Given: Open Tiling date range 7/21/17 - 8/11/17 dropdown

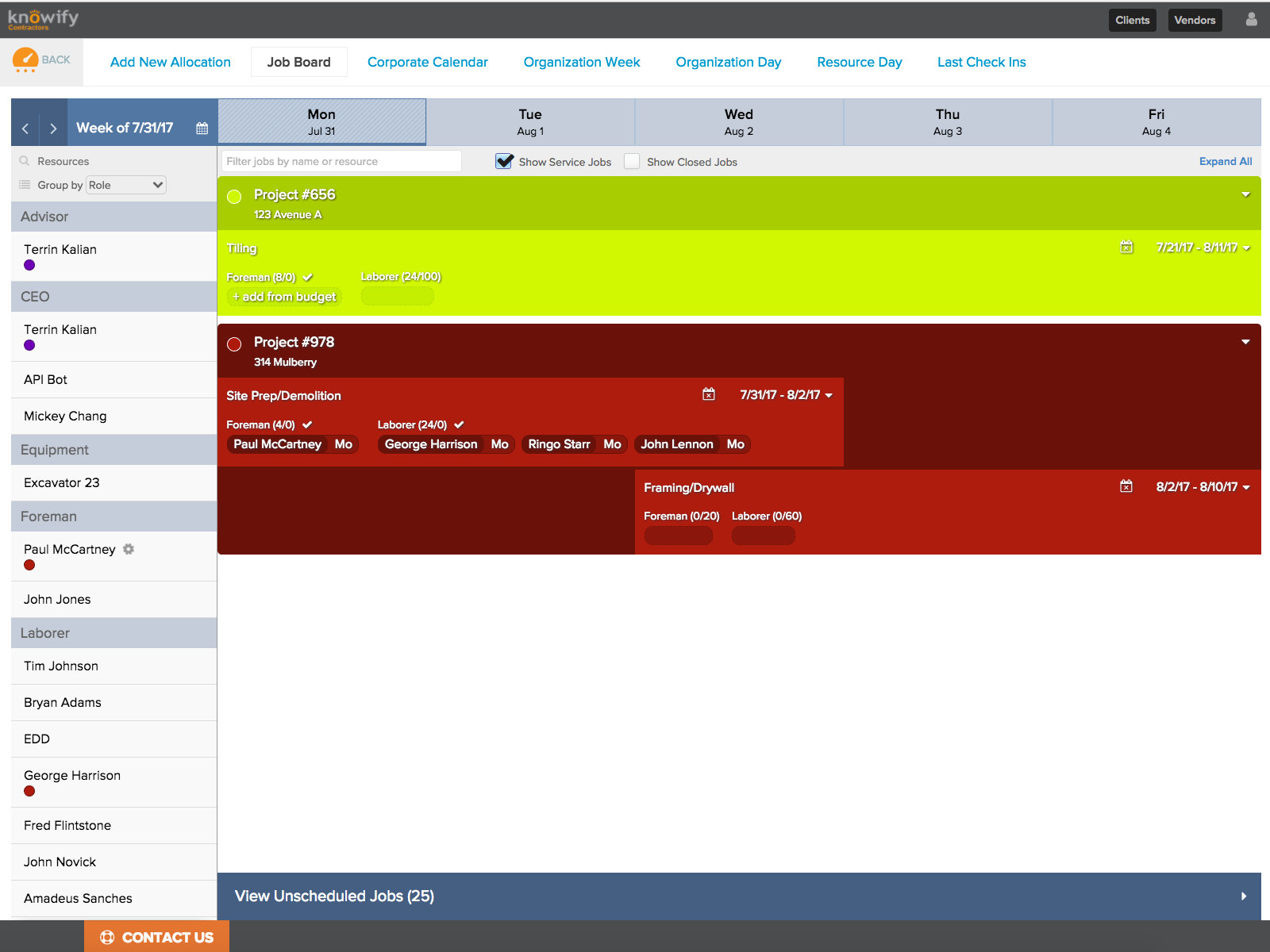Looking at the screenshot, I should click(1203, 248).
